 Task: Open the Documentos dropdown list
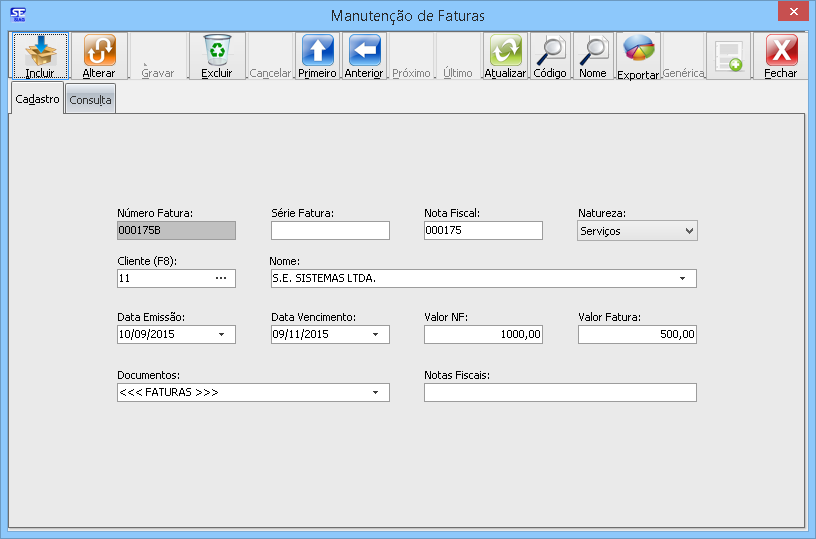(x=375, y=393)
